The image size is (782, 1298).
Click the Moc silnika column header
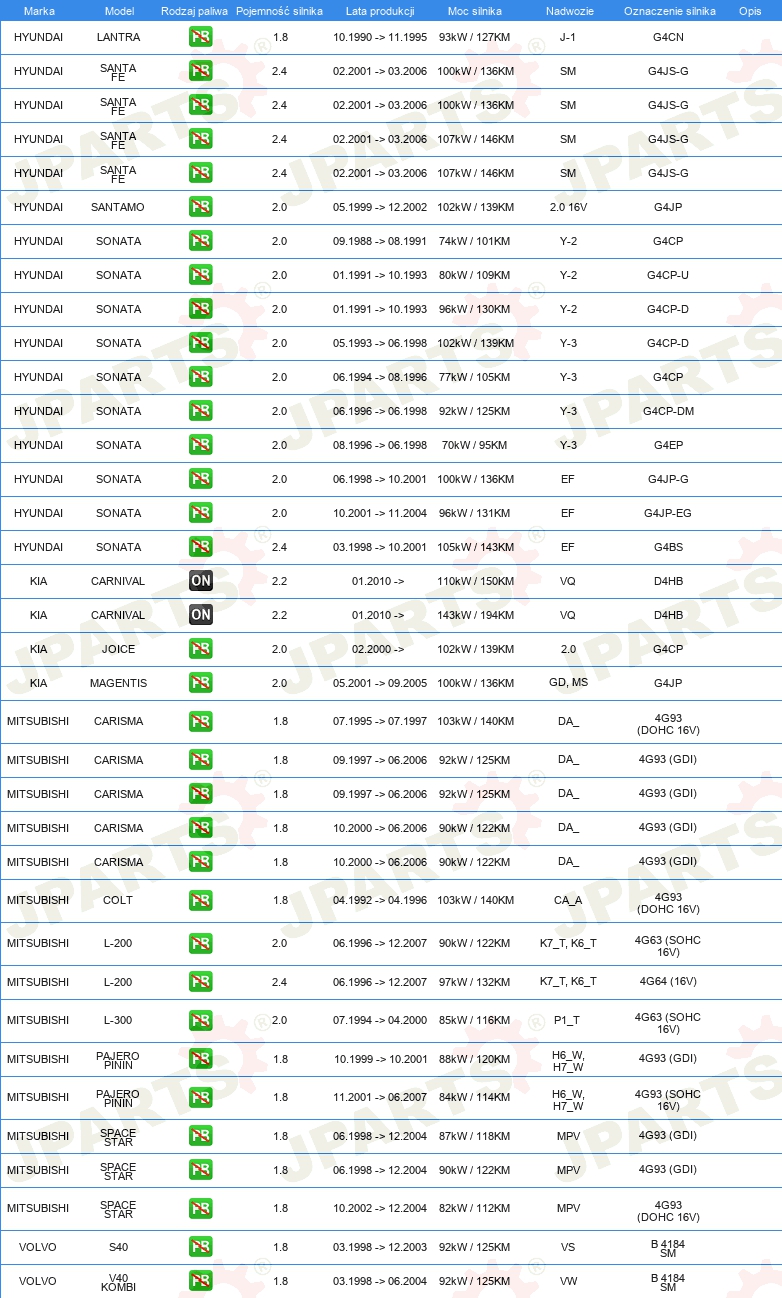476,10
